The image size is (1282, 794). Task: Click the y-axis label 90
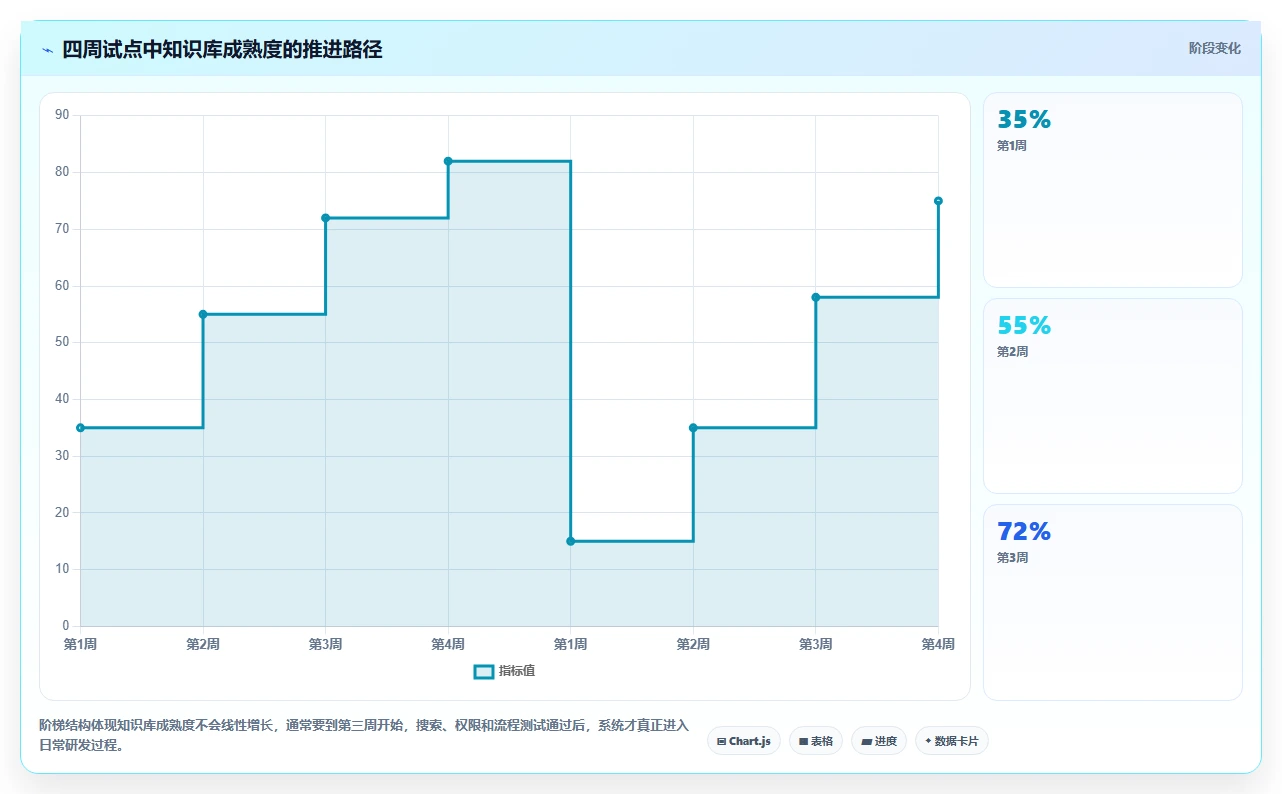coord(62,115)
